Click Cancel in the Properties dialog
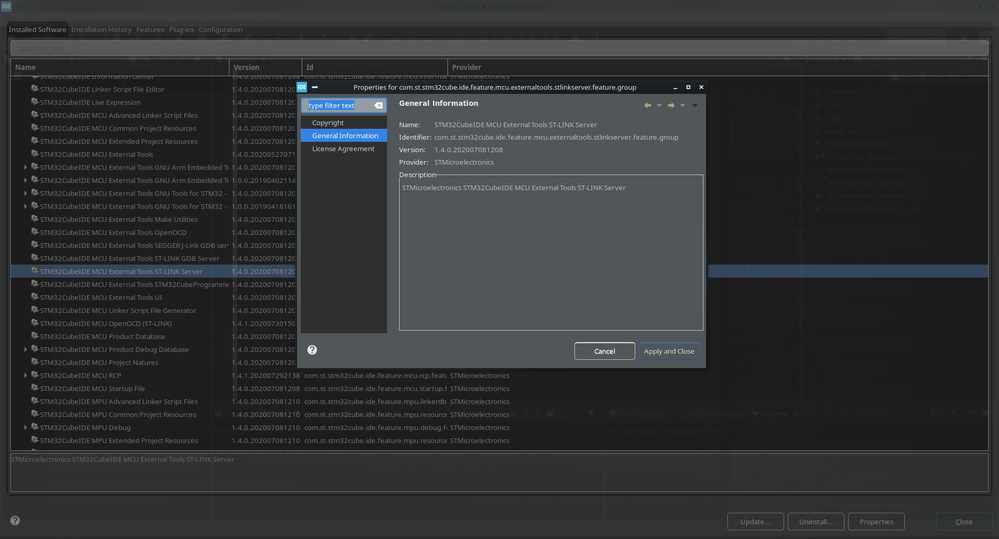Screen dimensions: 999x539 [x=604, y=351]
